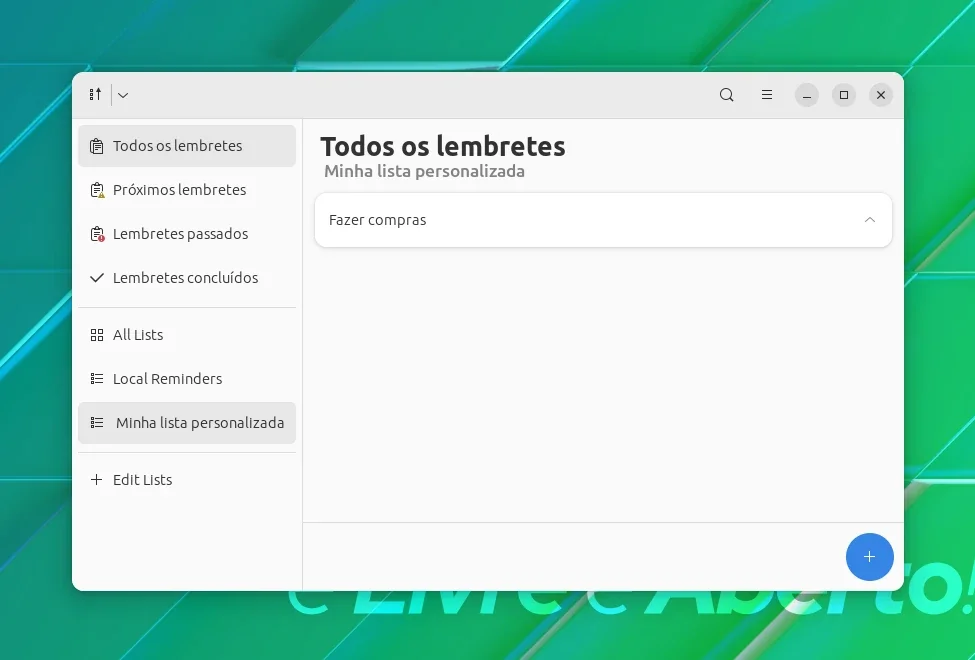Open the dropdown arrow beside the sort icon

123,95
